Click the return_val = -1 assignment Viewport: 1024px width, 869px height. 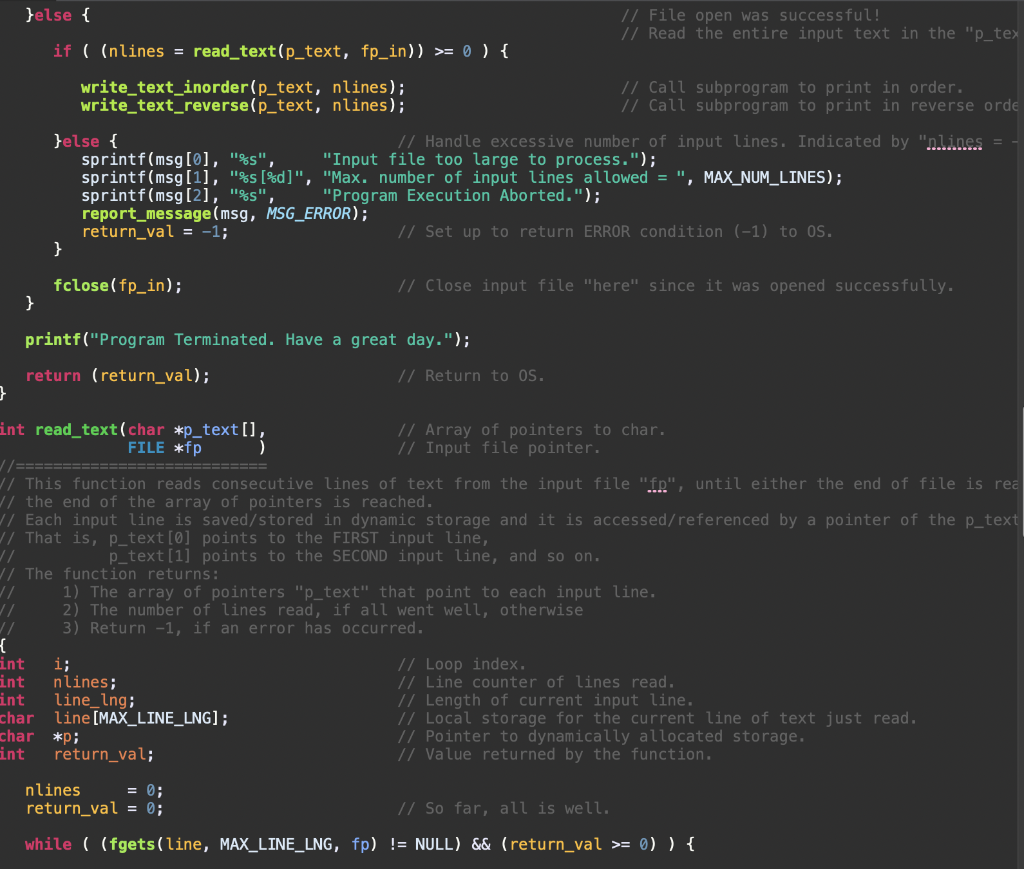pyautogui.click(x=155, y=232)
